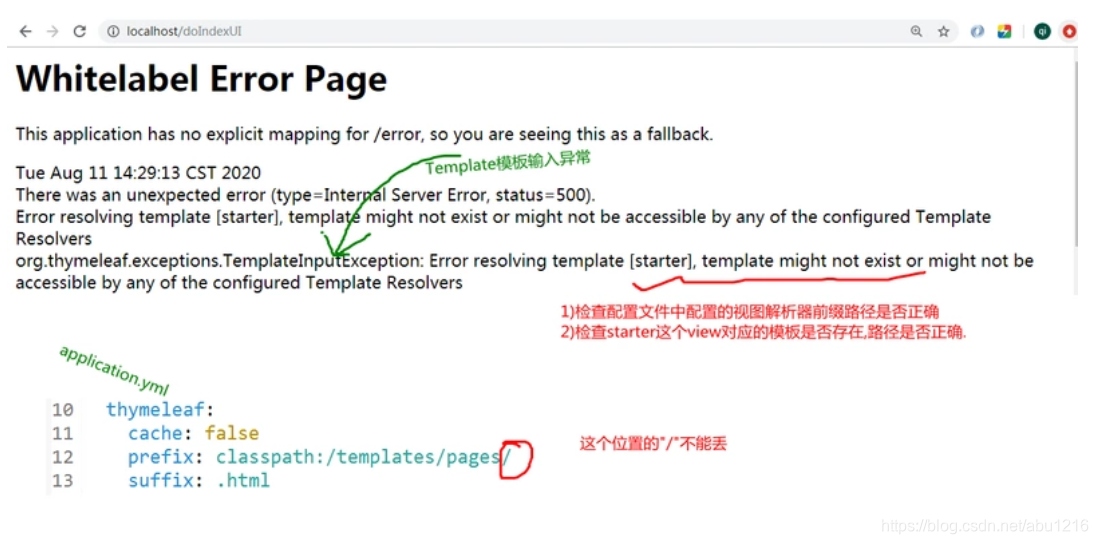Viewport: 1098px width, 544px height.
Task: Click 'org.thymeleaf.exceptions.TemplateInputException' text
Action: pyautogui.click(x=216, y=261)
